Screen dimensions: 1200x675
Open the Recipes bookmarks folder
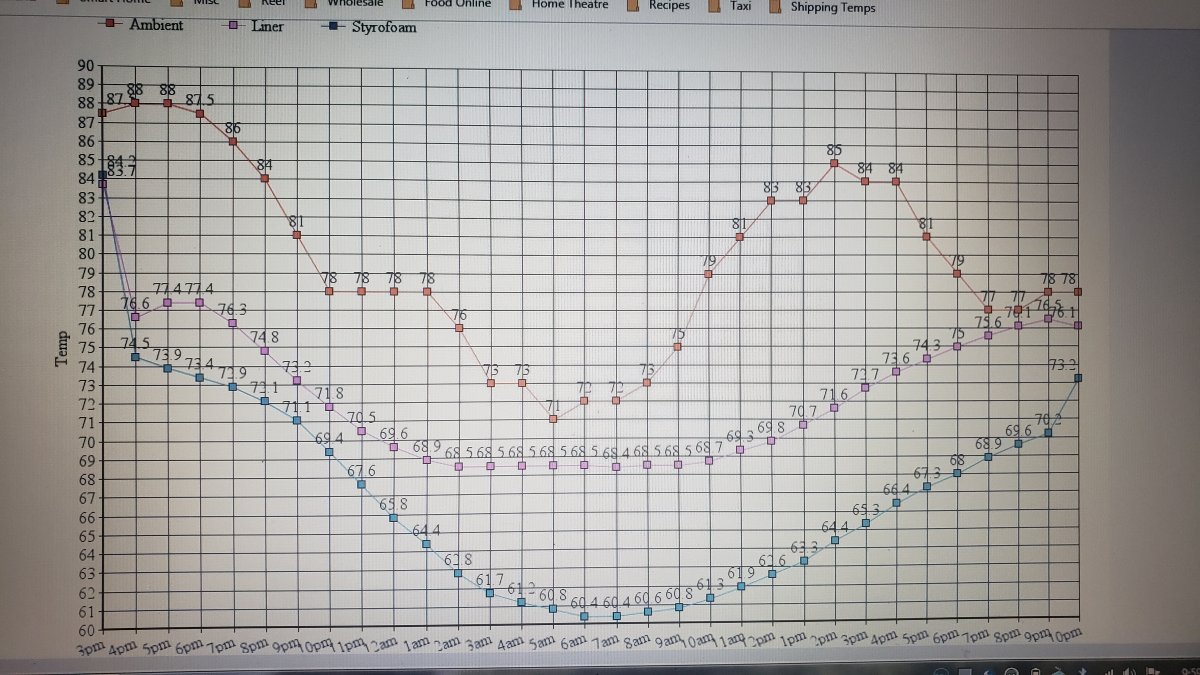[x=660, y=5]
